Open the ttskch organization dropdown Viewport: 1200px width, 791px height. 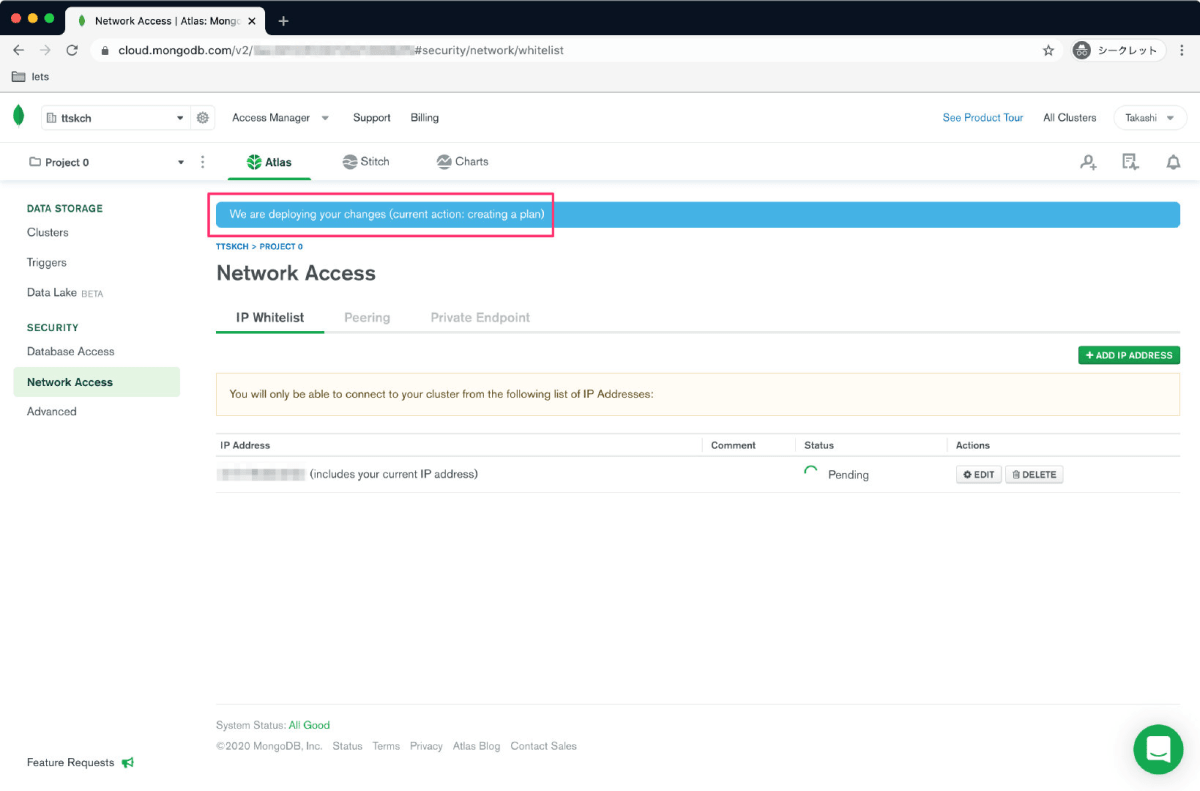115,118
